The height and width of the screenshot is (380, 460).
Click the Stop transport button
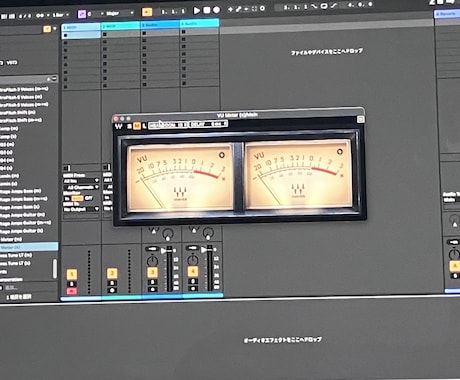point(207,10)
